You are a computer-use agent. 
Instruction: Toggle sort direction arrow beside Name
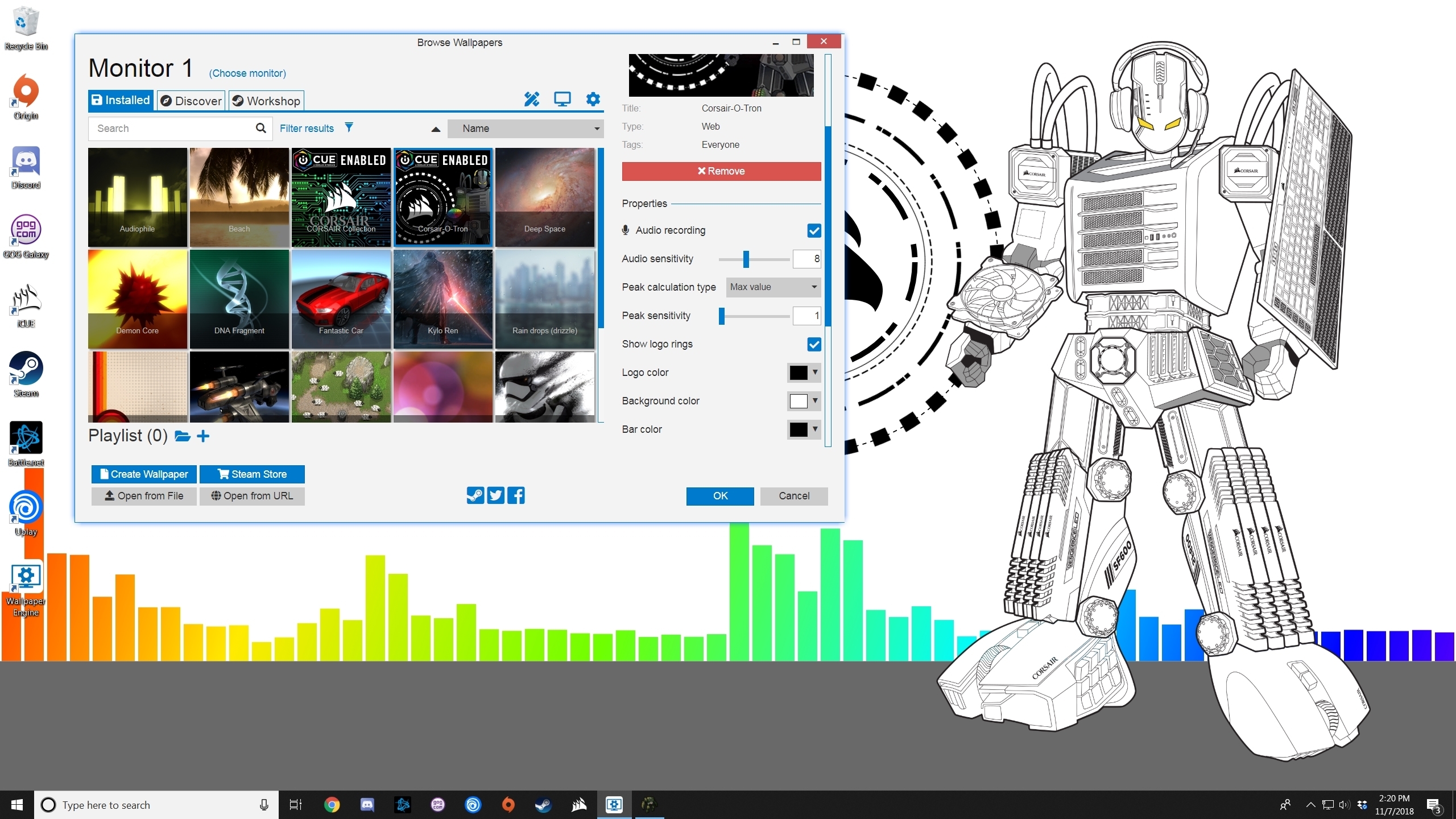pyautogui.click(x=436, y=129)
